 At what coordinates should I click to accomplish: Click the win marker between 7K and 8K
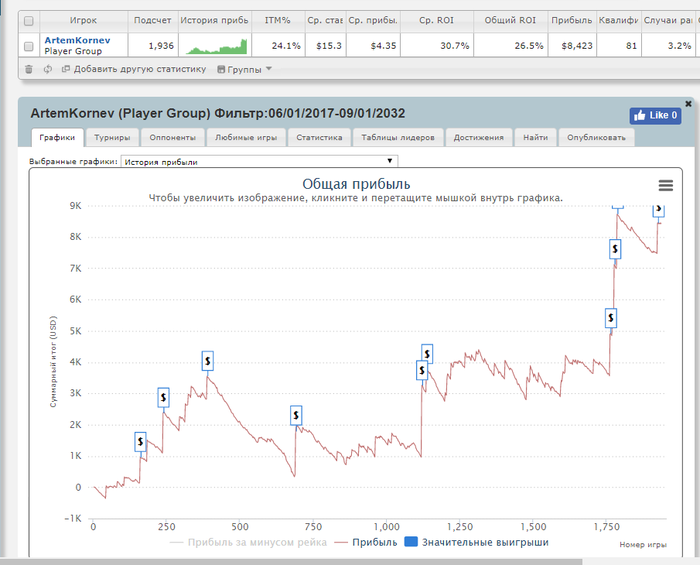point(615,249)
